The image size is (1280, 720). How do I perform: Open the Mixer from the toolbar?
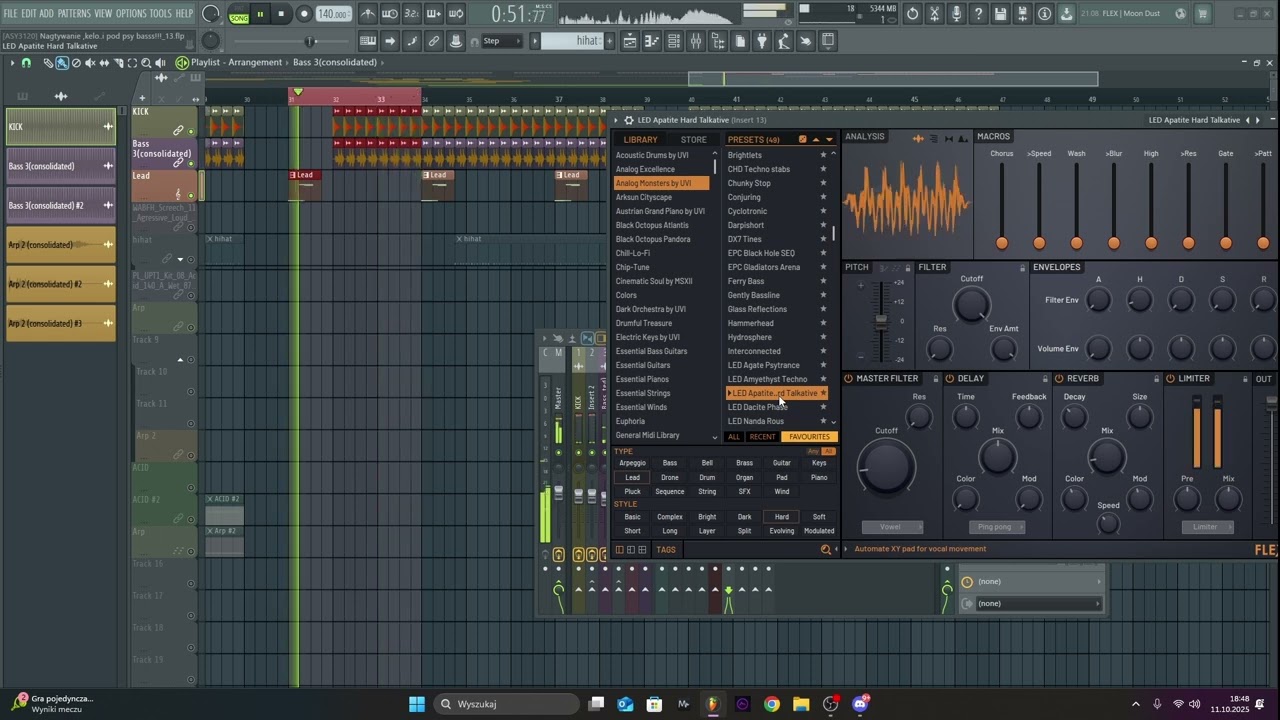(695, 41)
